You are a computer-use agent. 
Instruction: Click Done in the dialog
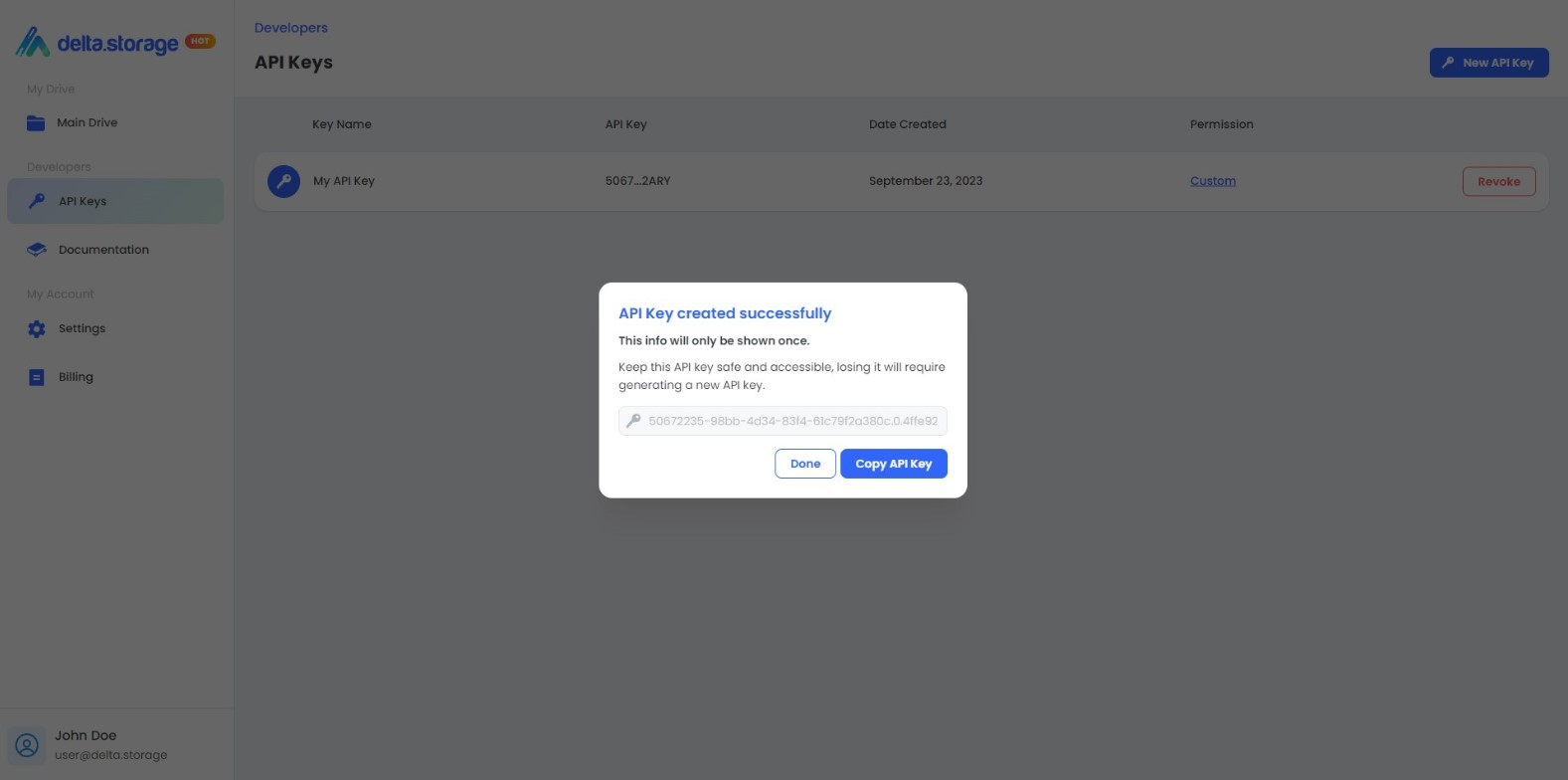tap(805, 464)
